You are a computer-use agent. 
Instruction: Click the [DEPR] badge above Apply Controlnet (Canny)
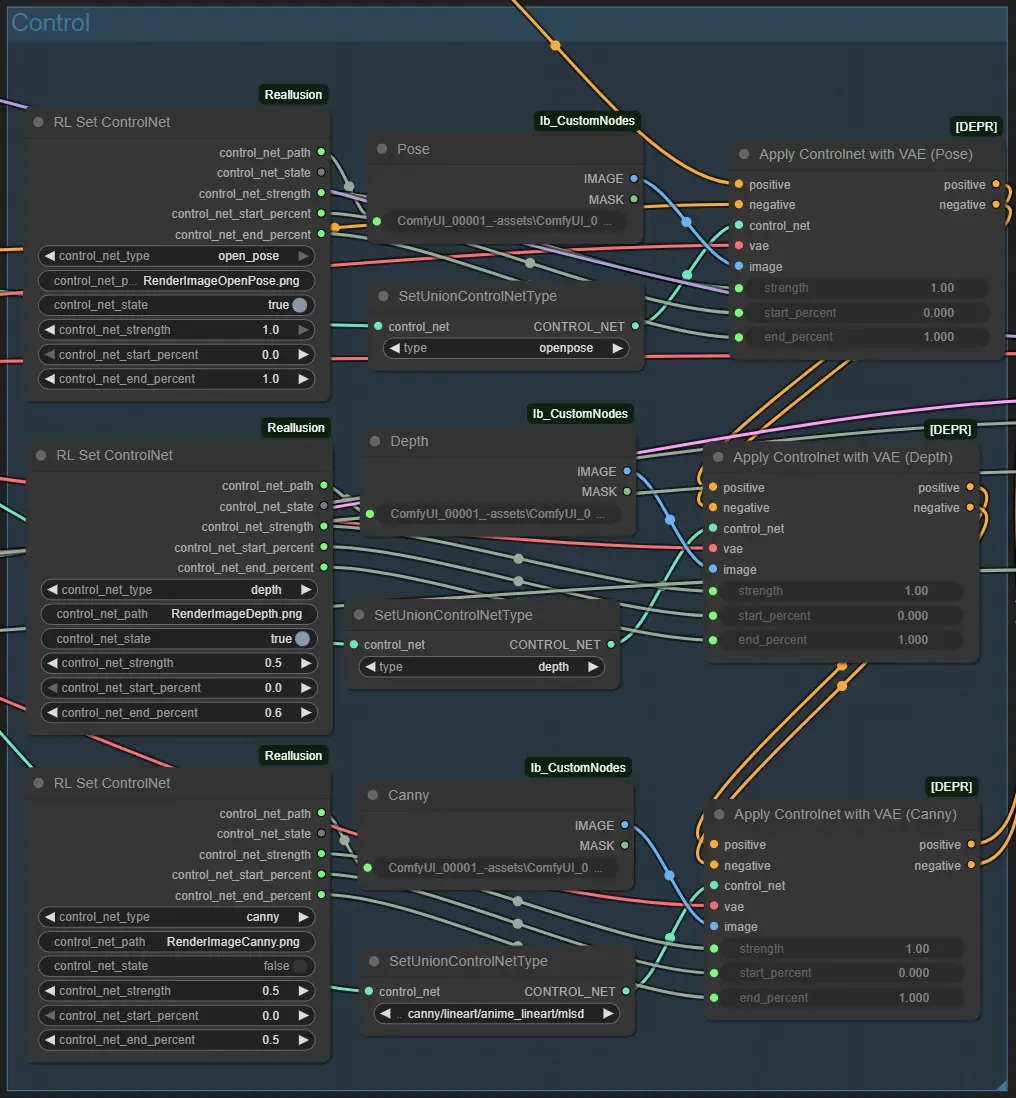951,786
